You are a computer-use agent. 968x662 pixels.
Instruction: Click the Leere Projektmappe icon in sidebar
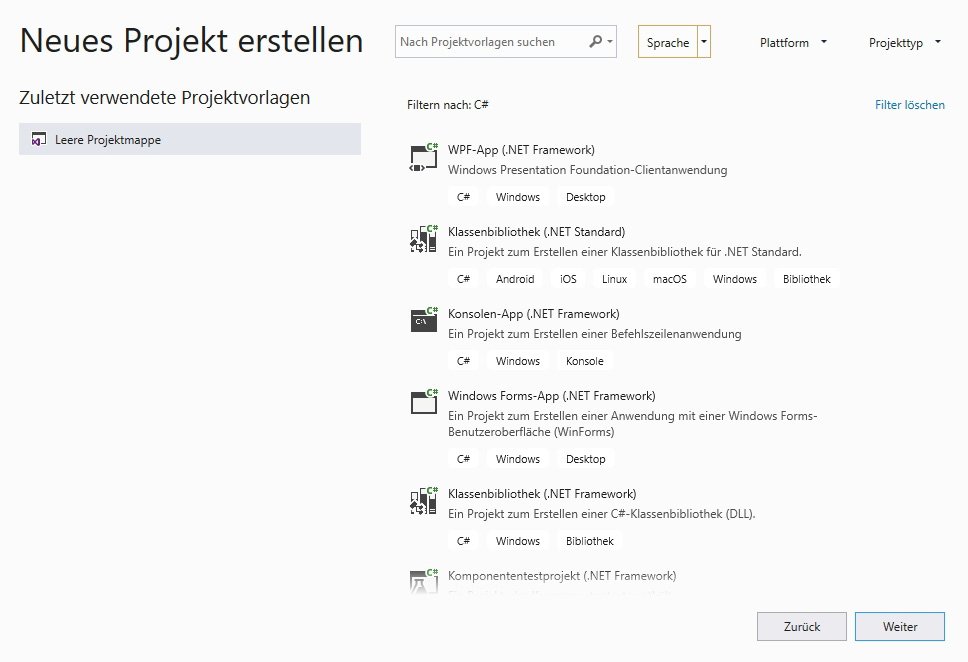tap(37, 139)
